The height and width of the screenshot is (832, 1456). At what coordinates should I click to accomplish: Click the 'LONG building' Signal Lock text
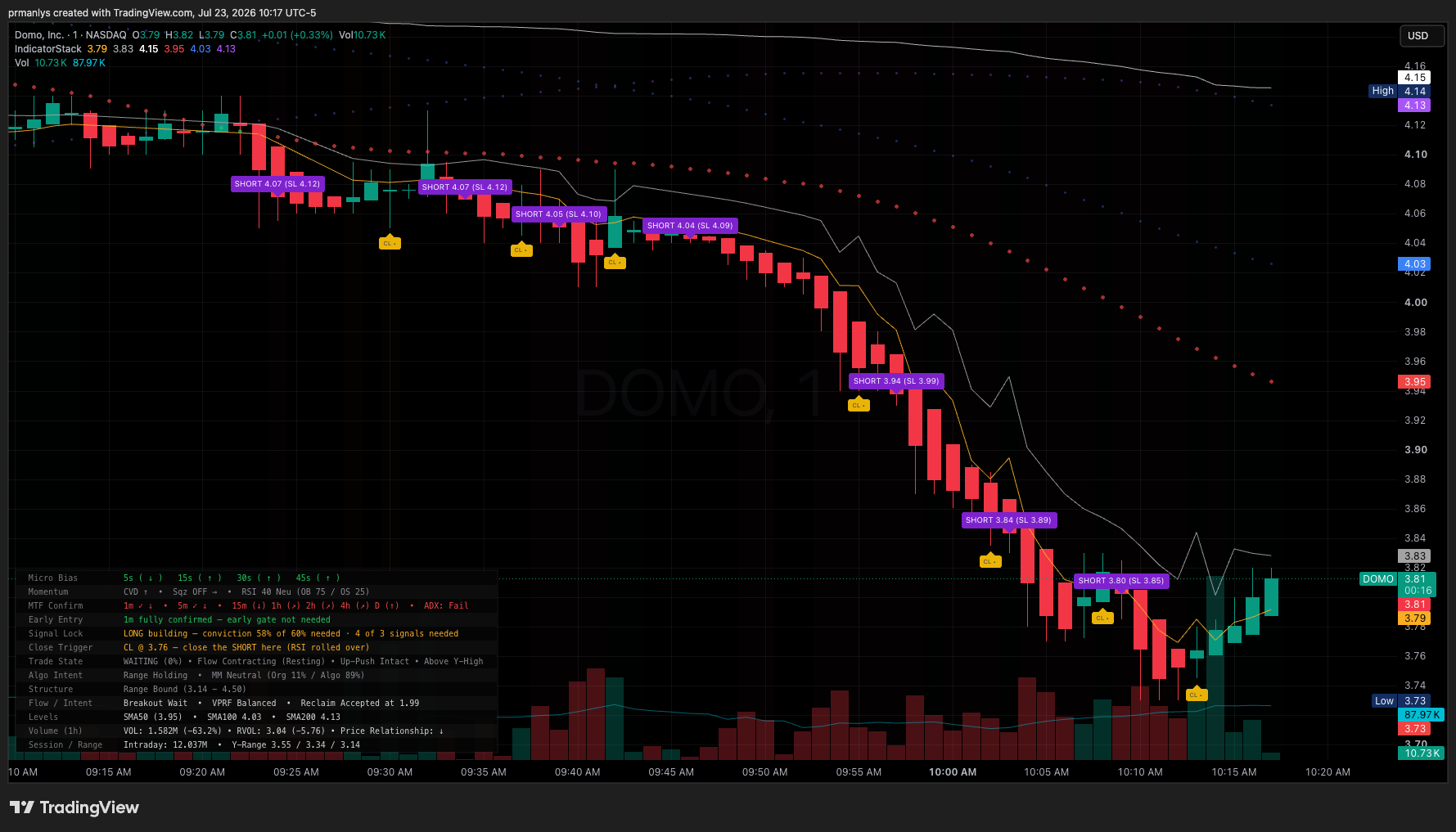[x=291, y=634]
